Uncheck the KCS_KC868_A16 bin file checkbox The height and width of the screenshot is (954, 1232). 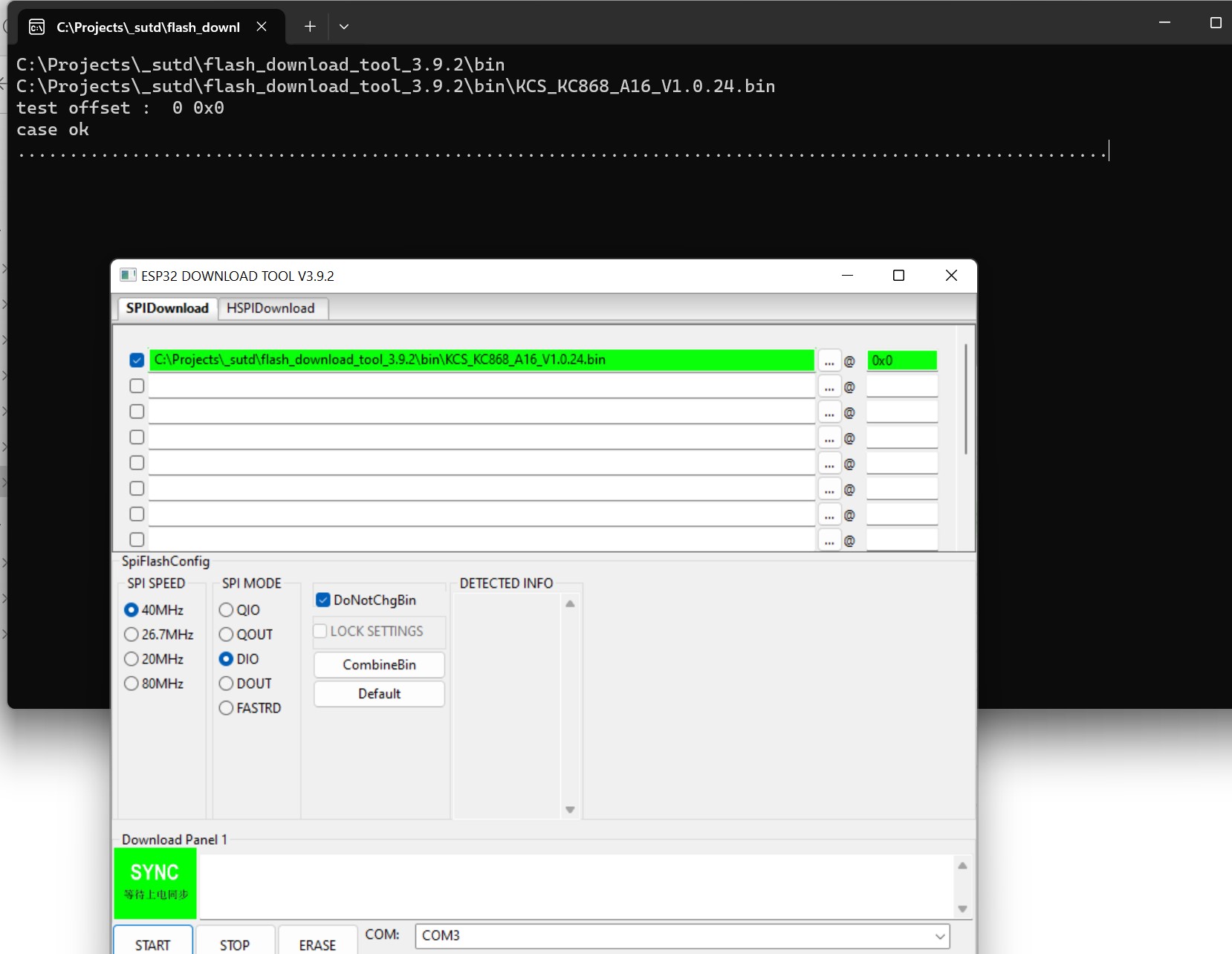pyautogui.click(x=137, y=360)
